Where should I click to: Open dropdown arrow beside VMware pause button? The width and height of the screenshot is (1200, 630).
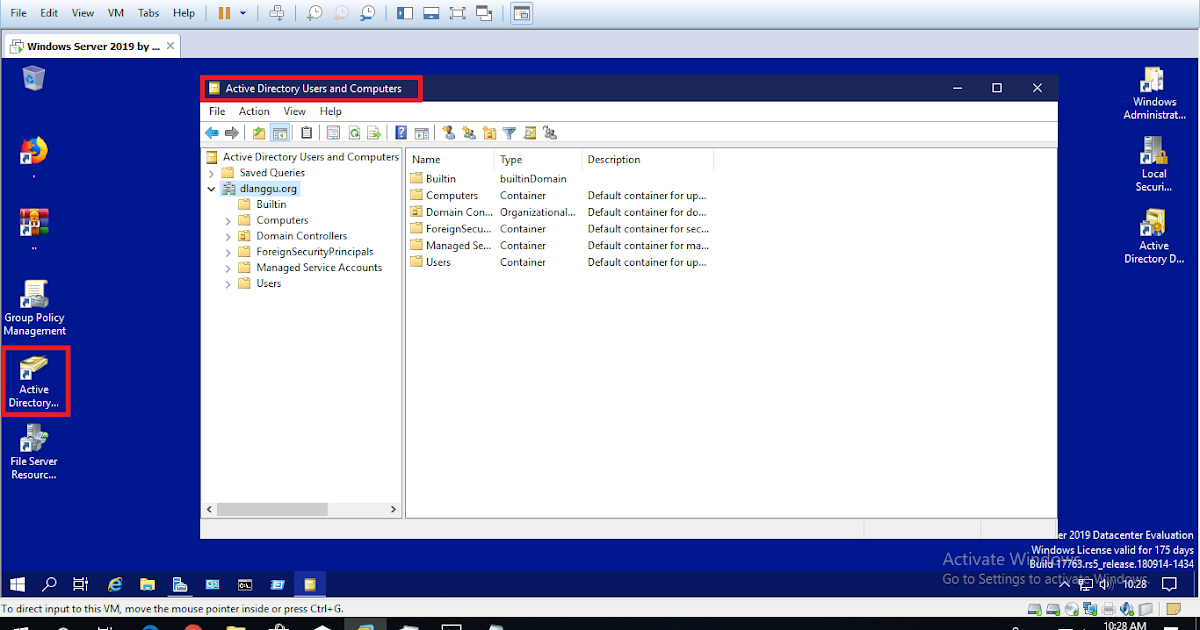242,13
